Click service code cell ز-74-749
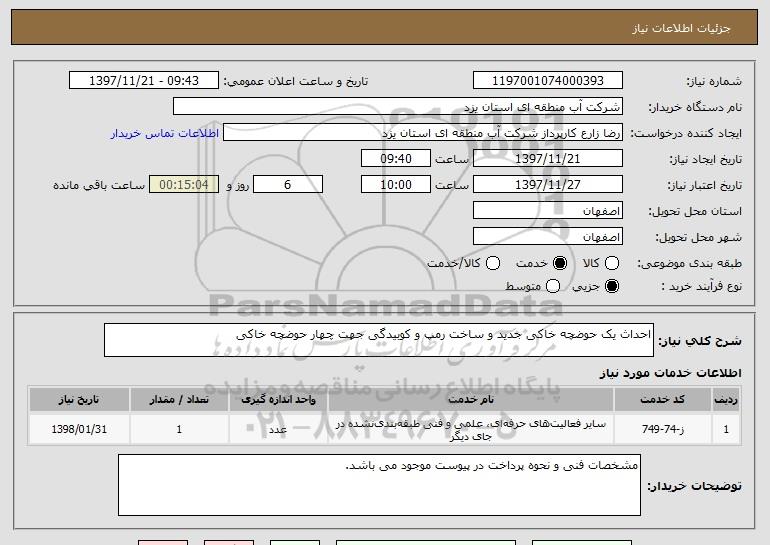 662,429
